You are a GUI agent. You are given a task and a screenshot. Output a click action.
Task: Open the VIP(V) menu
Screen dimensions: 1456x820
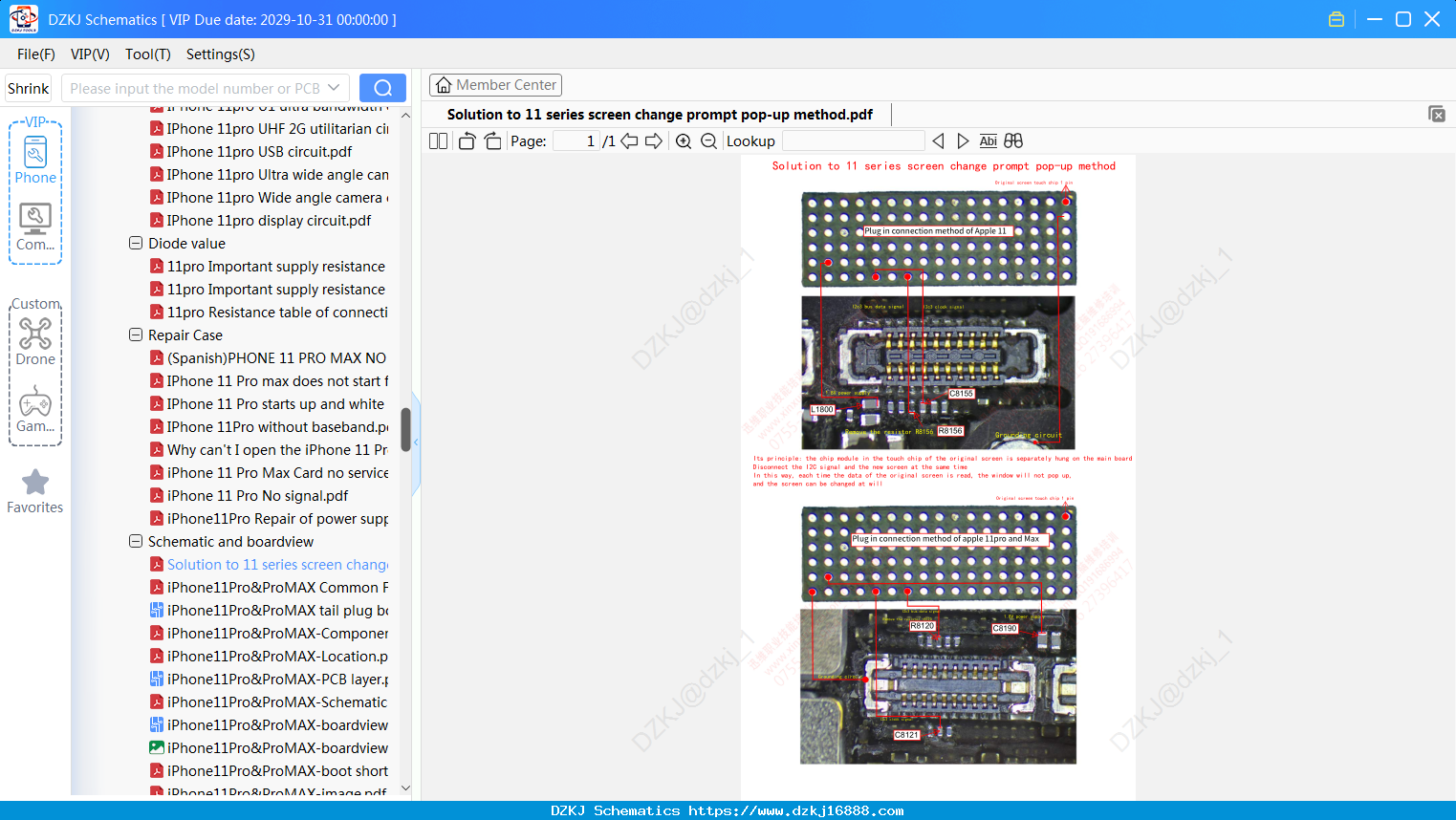click(90, 54)
